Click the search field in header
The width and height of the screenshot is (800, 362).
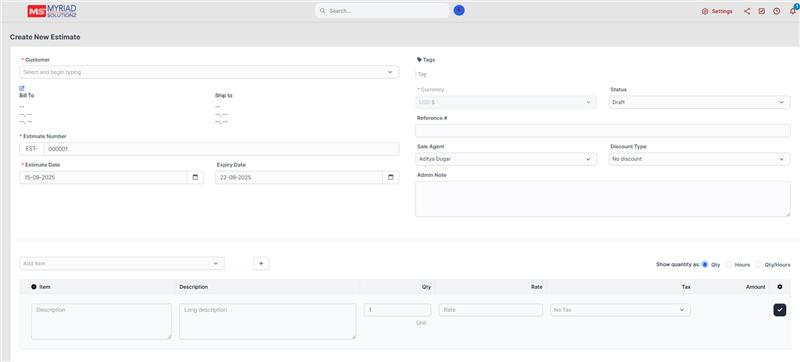click(382, 11)
